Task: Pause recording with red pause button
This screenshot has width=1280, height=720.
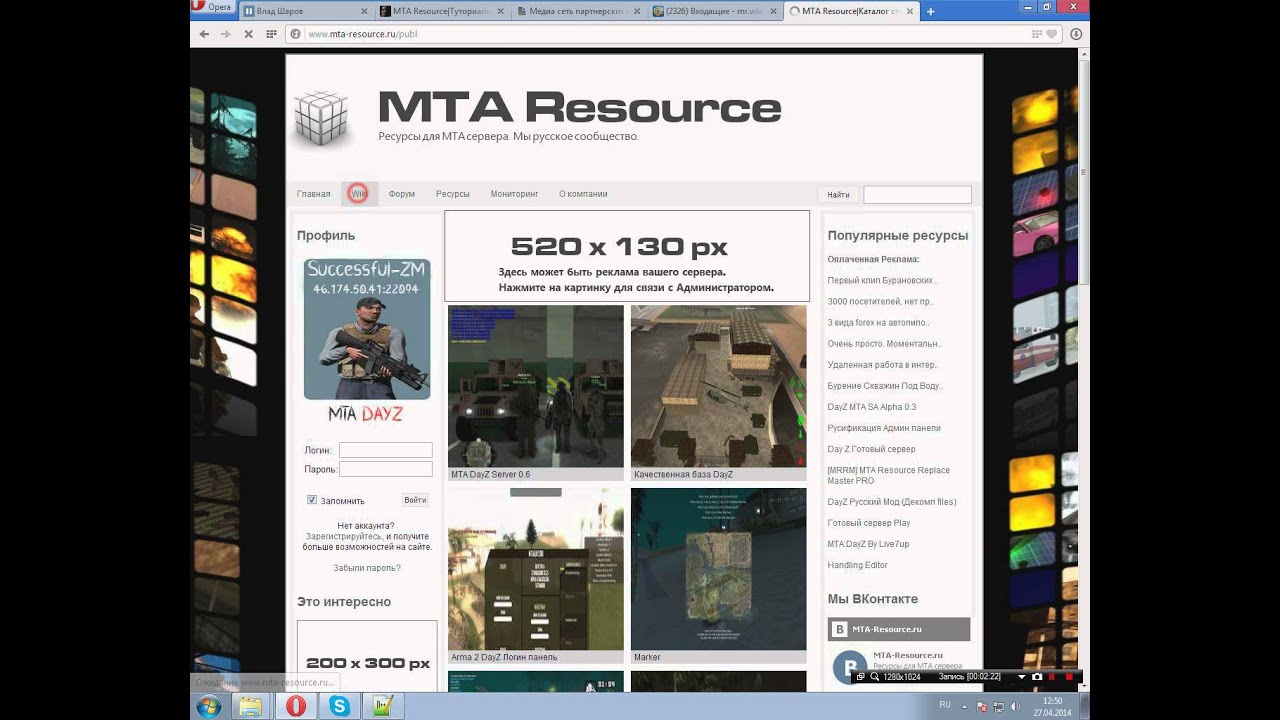Action: click(x=1052, y=677)
